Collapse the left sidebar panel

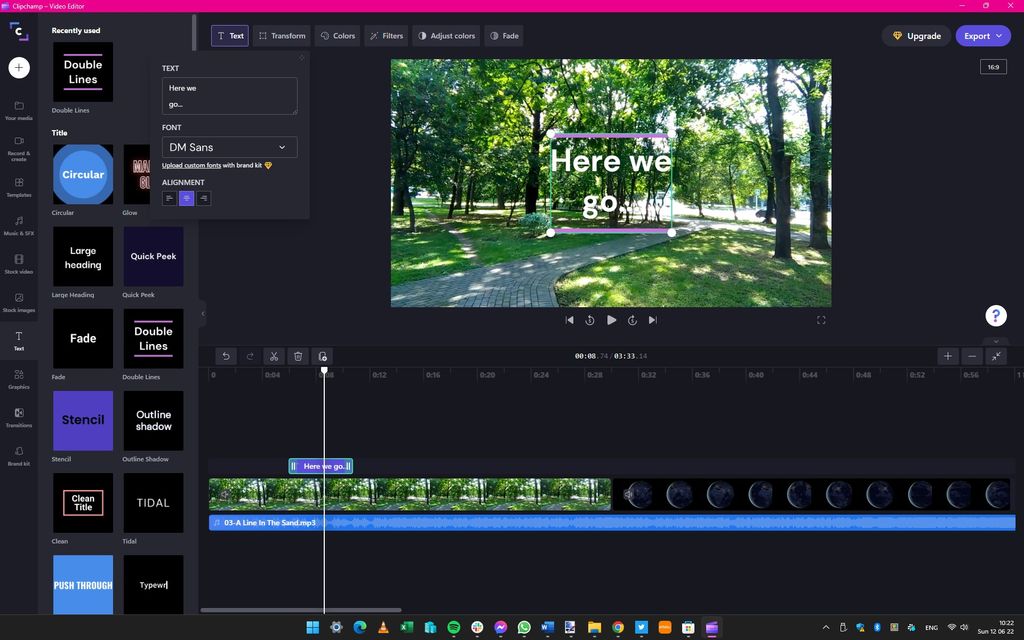(202, 313)
